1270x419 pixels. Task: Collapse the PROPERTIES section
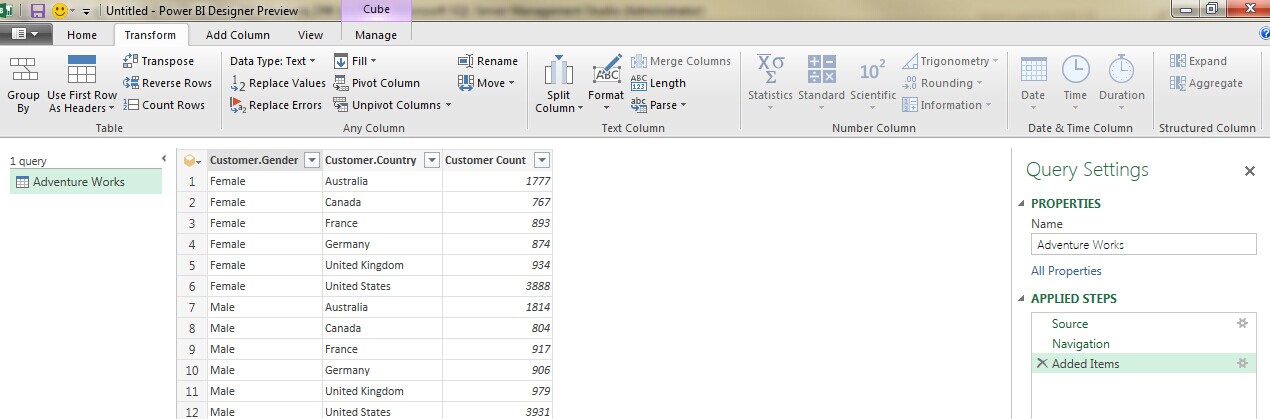(1023, 204)
